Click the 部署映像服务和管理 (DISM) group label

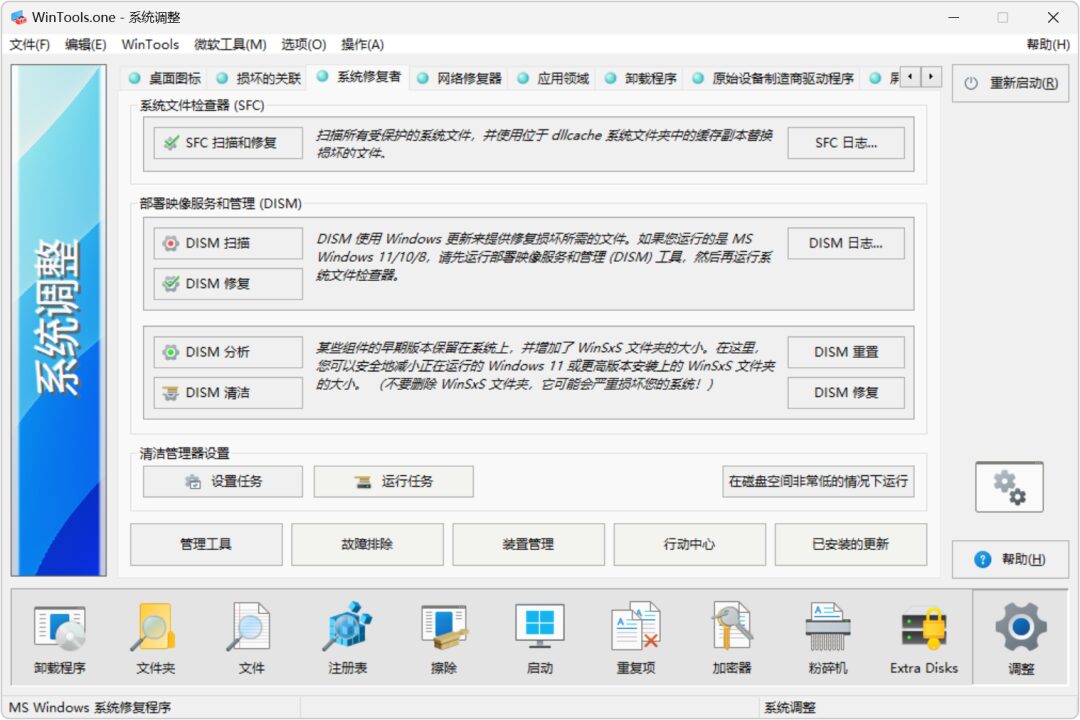(220, 204)
